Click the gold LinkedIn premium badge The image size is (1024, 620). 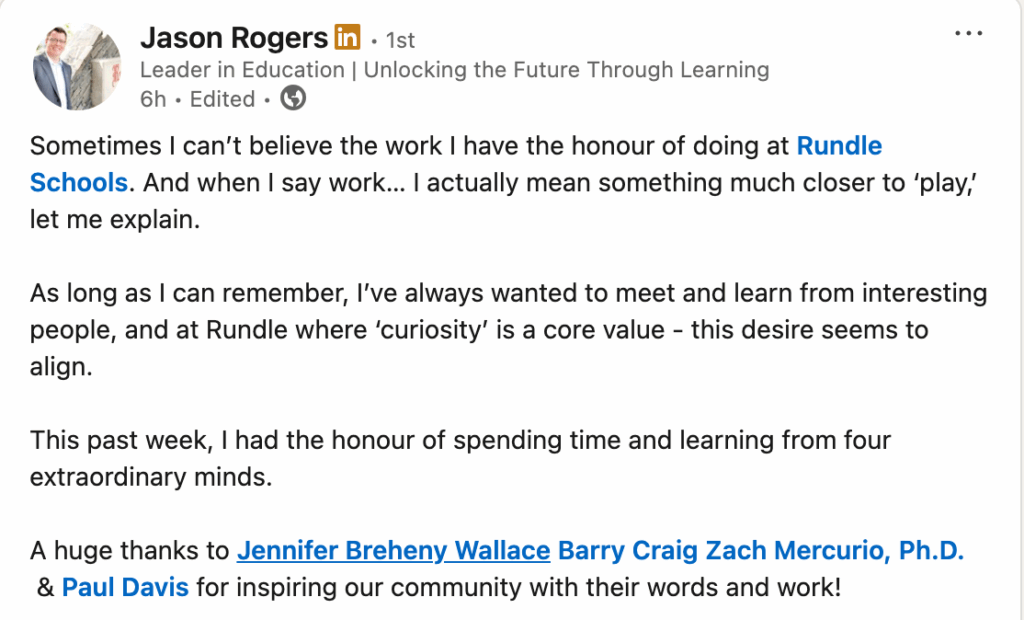coord(347,39)
